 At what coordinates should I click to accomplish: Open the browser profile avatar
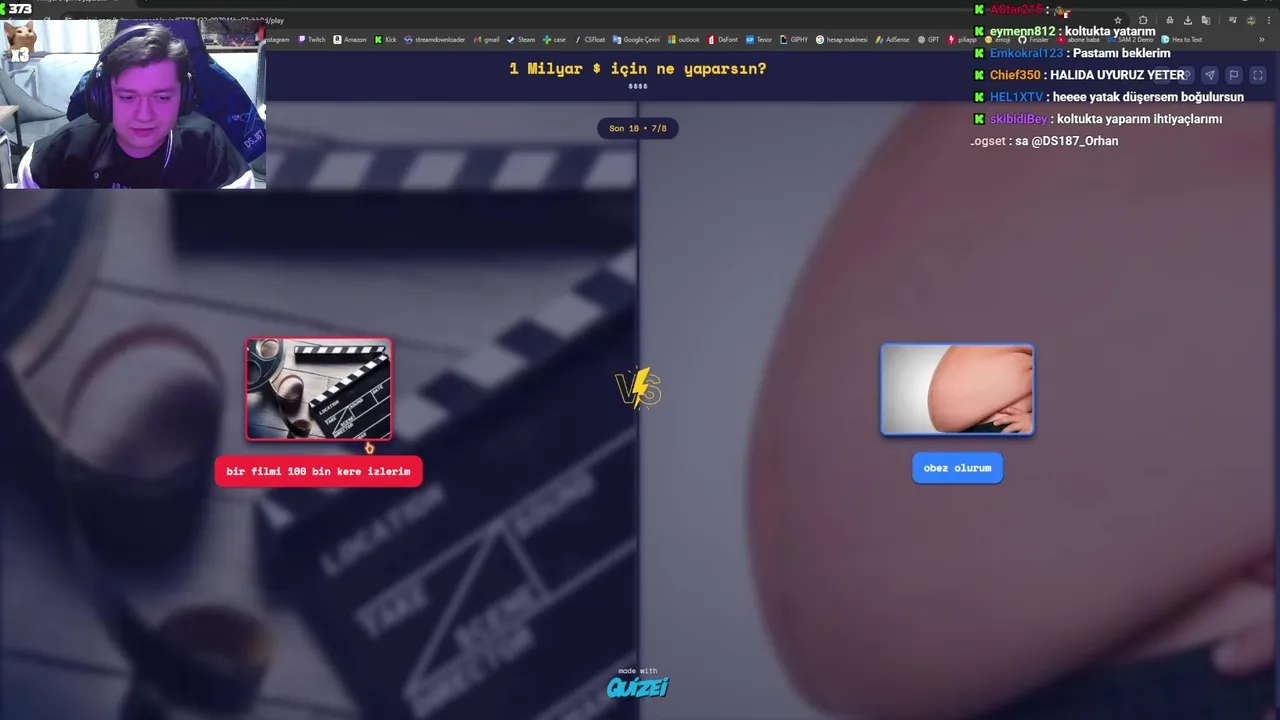[x=1251, y=20]
